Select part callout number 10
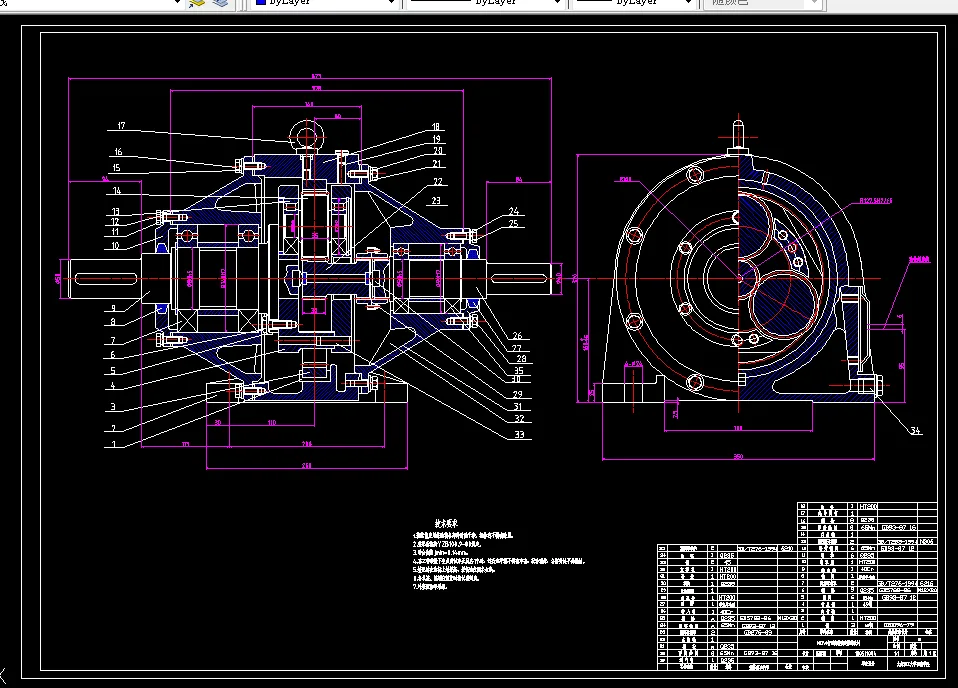Screen dimensions: 958x688 pyautogui.click(x=115, y=246)
